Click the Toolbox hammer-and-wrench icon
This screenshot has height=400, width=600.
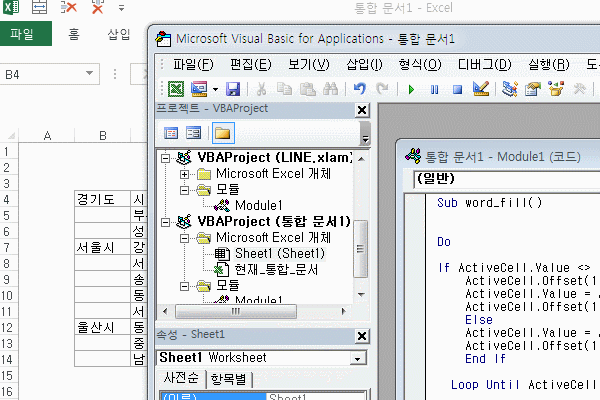(579, 89)
